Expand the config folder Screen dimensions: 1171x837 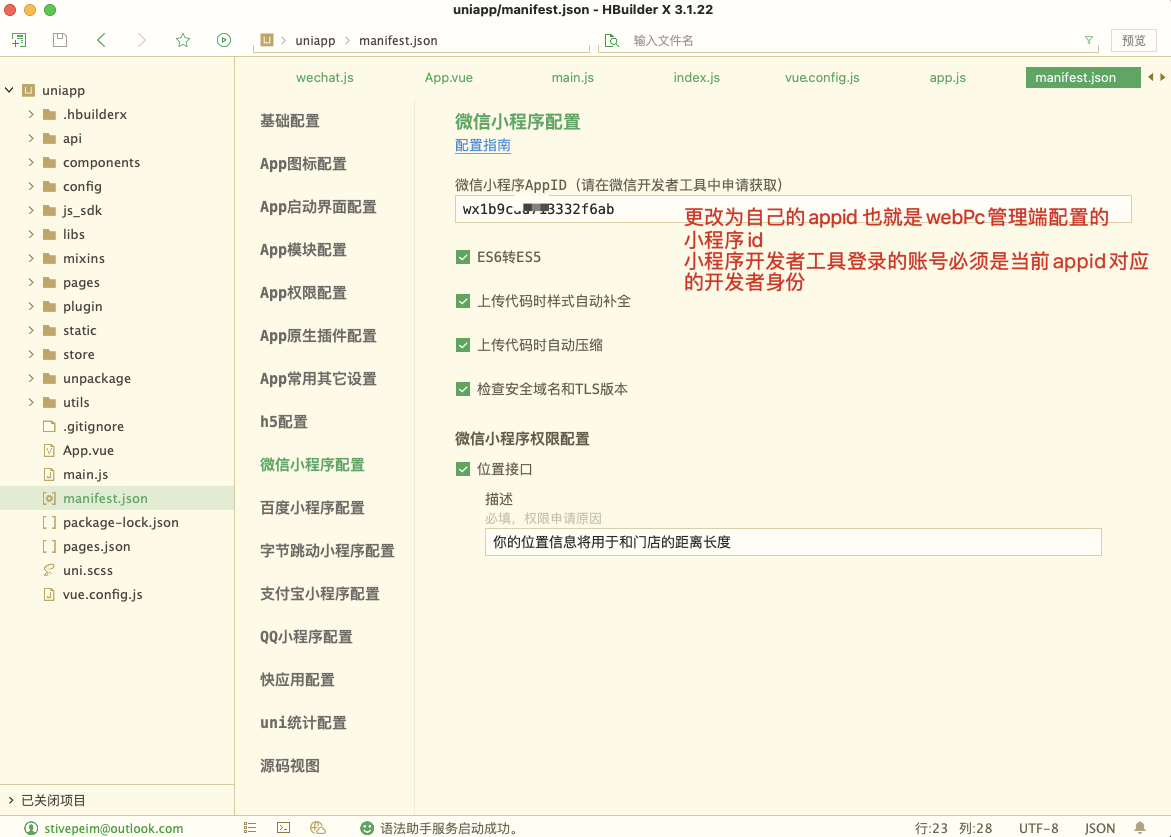click(31, 186)
